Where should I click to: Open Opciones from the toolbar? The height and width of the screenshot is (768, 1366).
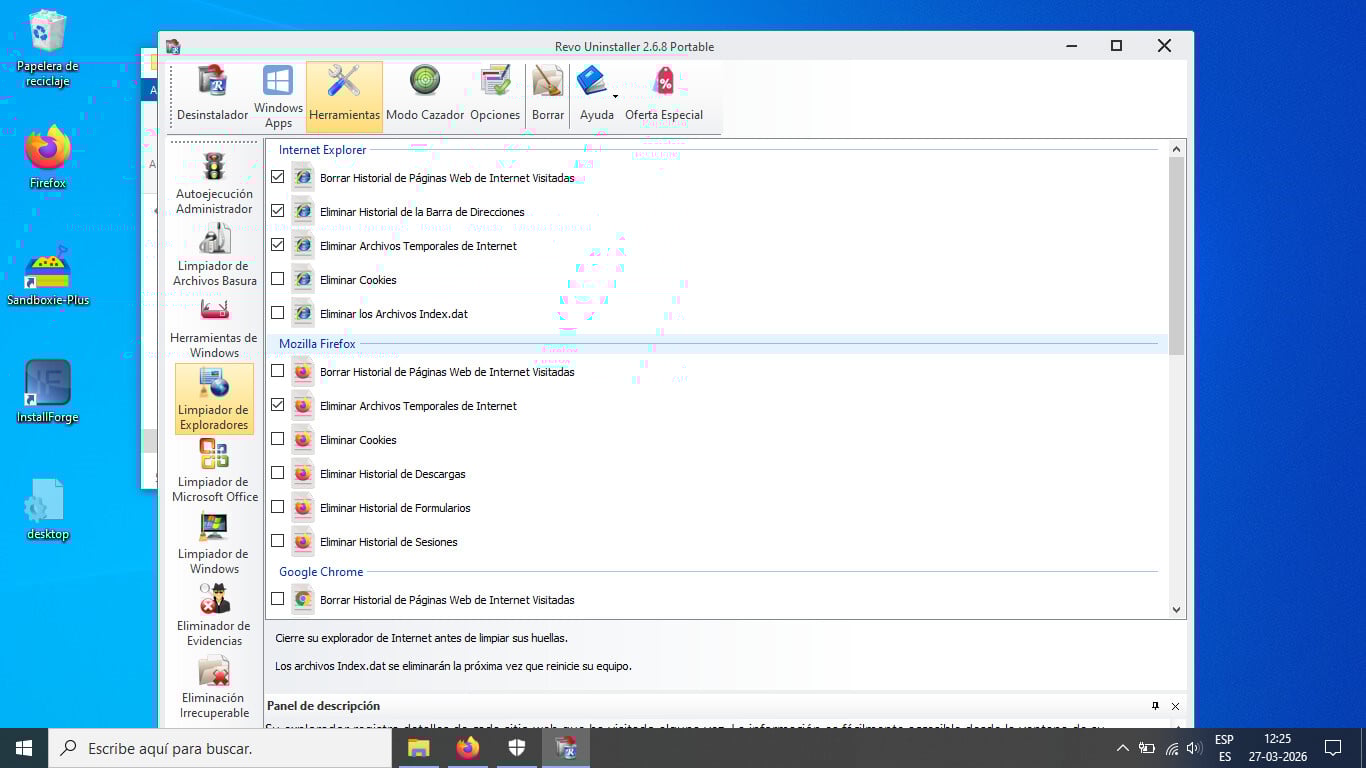495,96
